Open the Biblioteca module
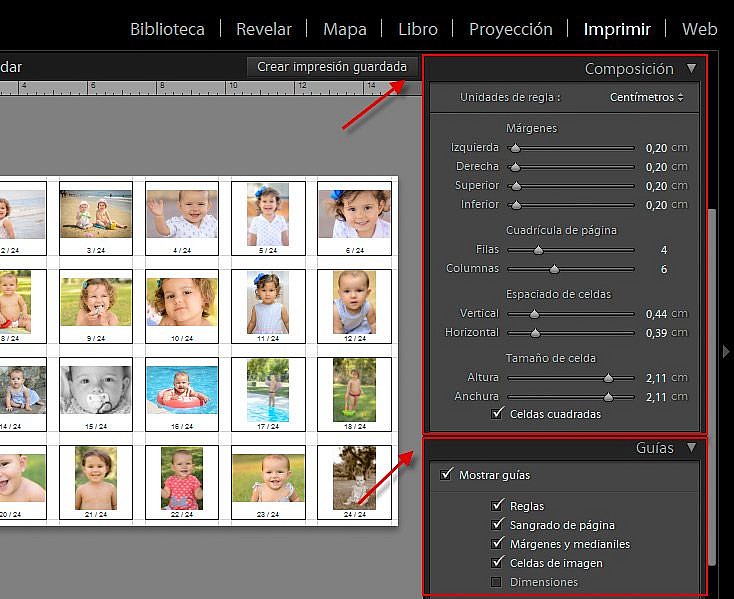Viewport: 734px width, 599px height. click(x=167, y=29)
